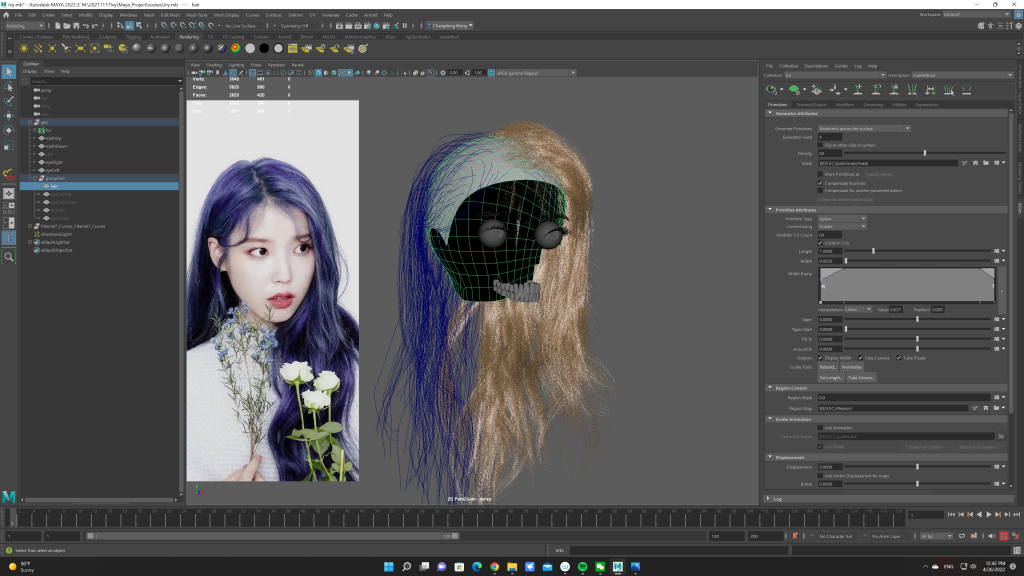Toggle the Face Camera option
This screenshot has height=576, width=1024.
tap(859, 357)
